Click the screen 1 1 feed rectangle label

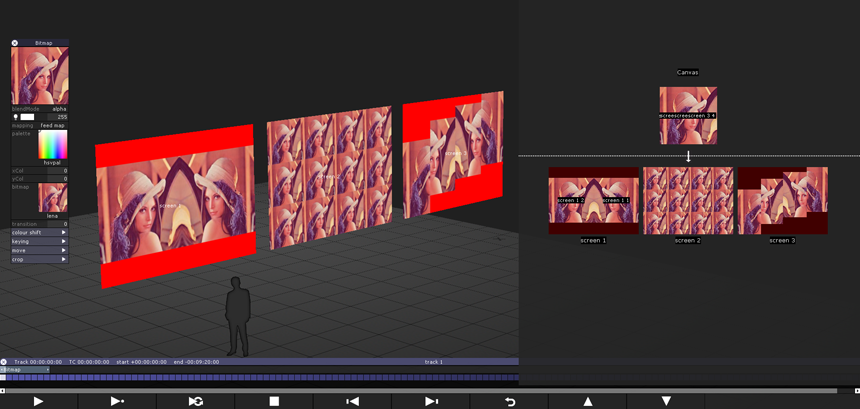[x=616, y=201]
